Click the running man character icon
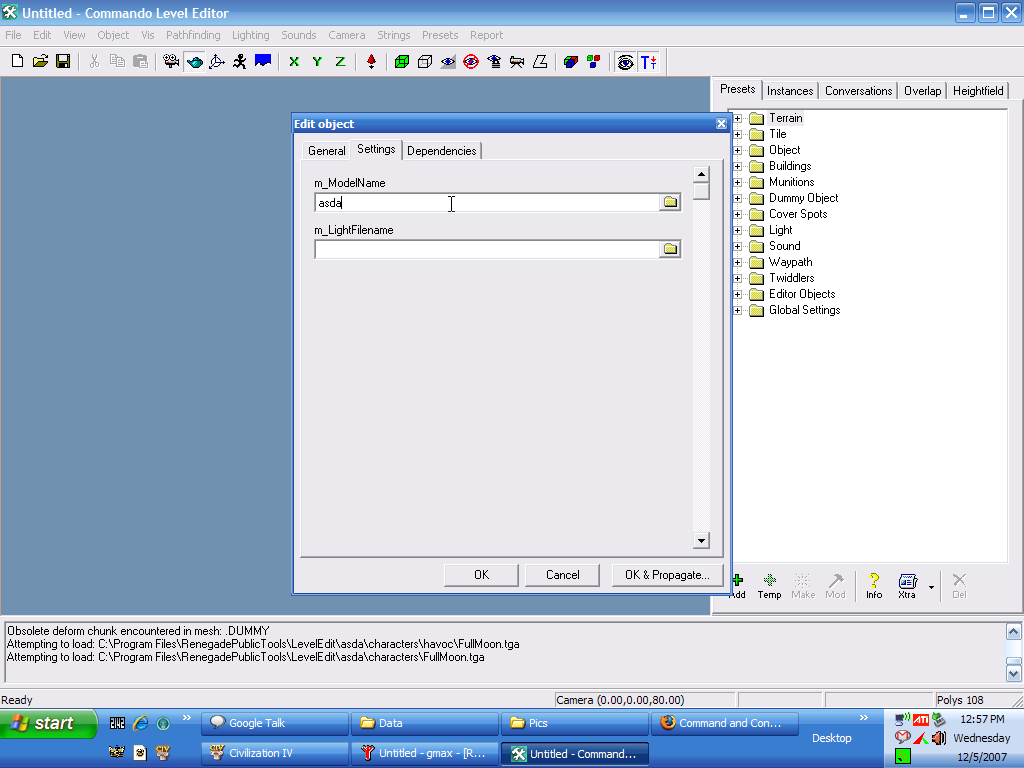 click(240, 62)
